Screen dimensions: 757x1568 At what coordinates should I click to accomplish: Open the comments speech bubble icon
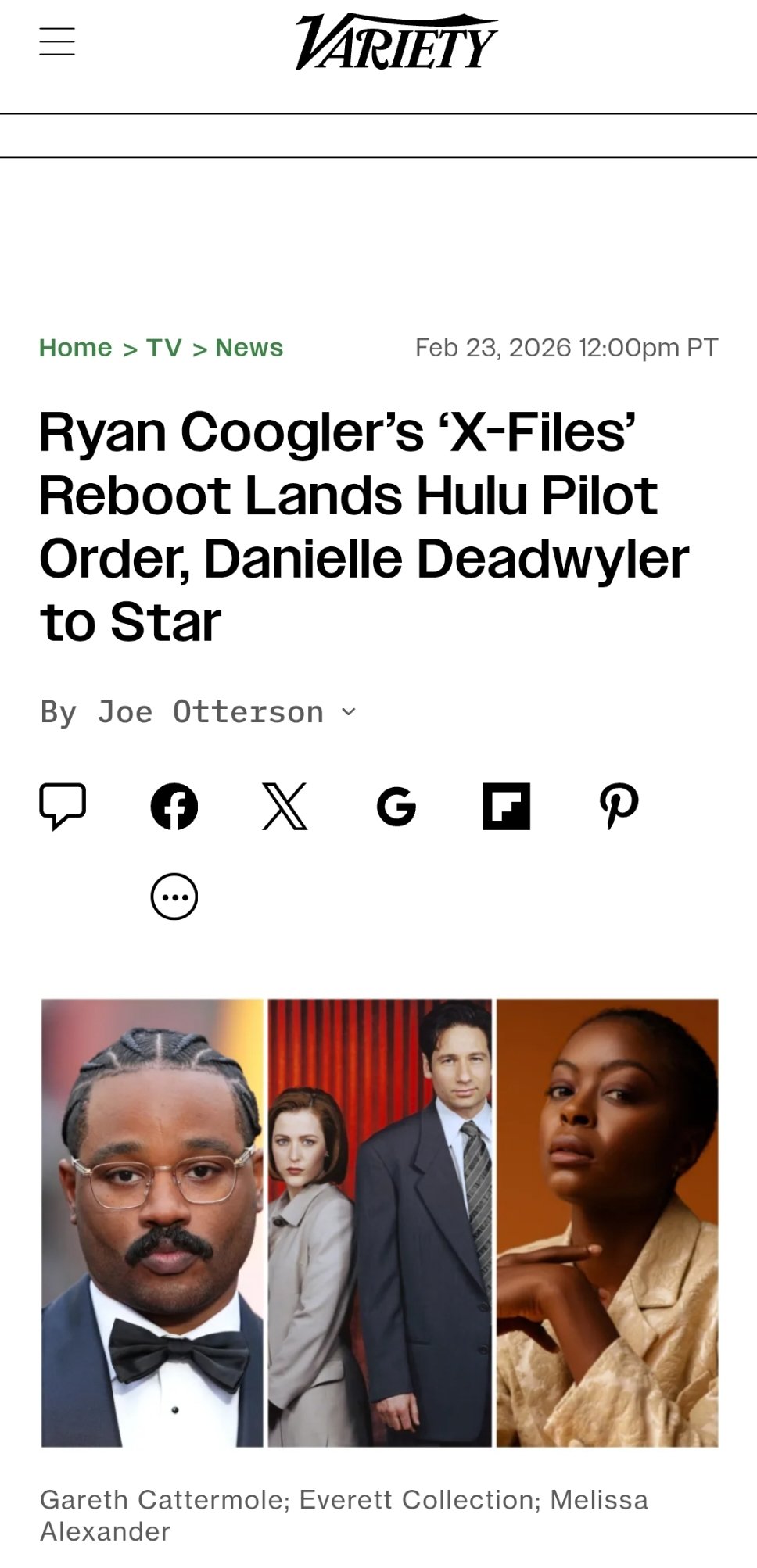tap(63, 806)
